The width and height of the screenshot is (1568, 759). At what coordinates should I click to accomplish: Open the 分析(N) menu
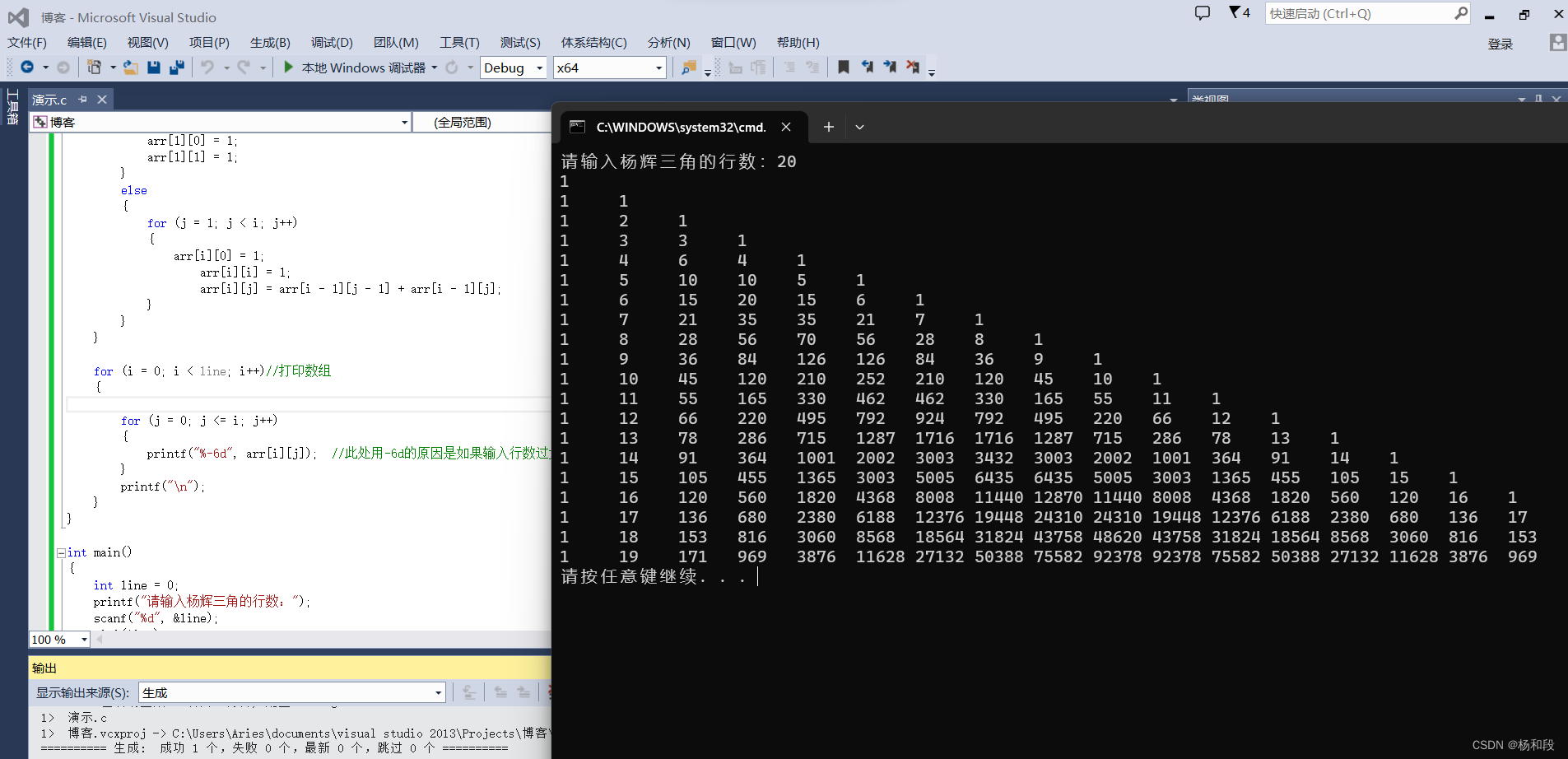[668, 43]
